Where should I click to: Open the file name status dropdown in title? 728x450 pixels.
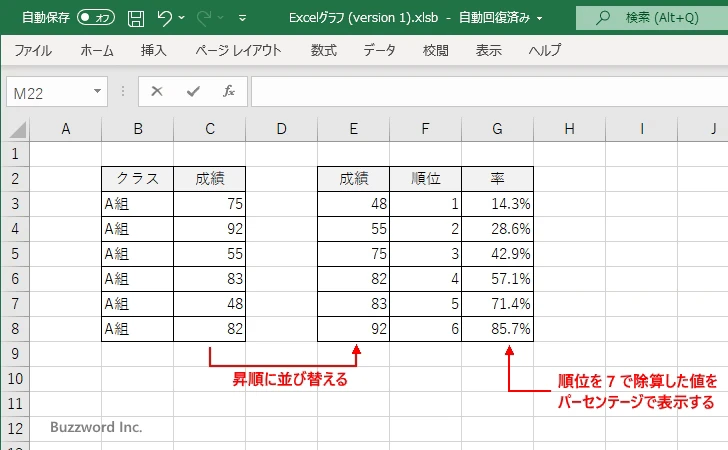[540, 18]
